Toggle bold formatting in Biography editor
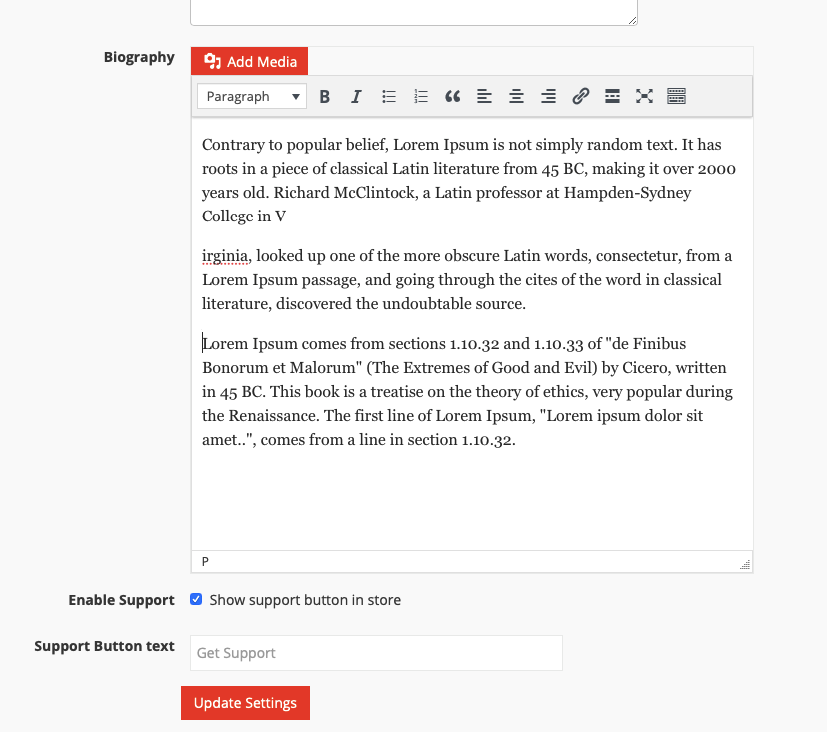Viewport: 827px width, 732px height. [x=325, y=97]
